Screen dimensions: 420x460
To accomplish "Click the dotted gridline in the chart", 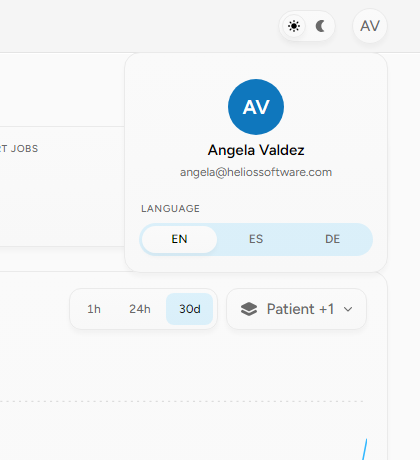I will (x=182, y=401).
